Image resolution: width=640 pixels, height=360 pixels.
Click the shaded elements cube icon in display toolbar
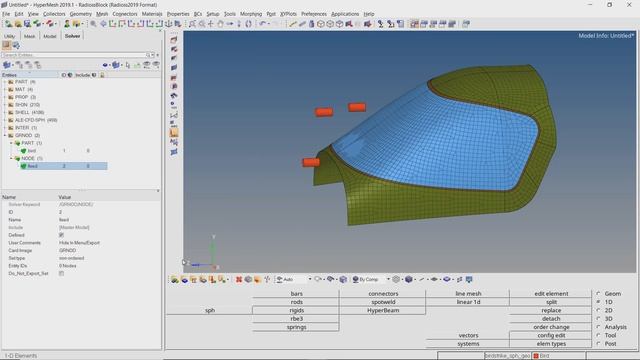coord(409,279)
